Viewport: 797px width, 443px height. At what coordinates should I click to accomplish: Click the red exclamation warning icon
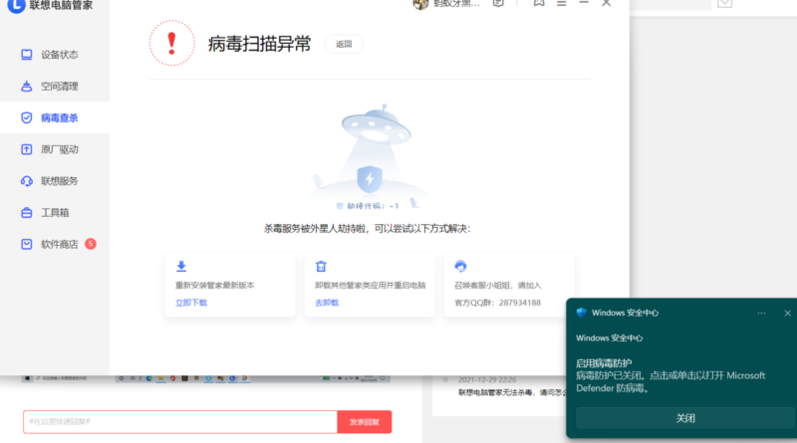pyautogui.click(x=172, y=43)
